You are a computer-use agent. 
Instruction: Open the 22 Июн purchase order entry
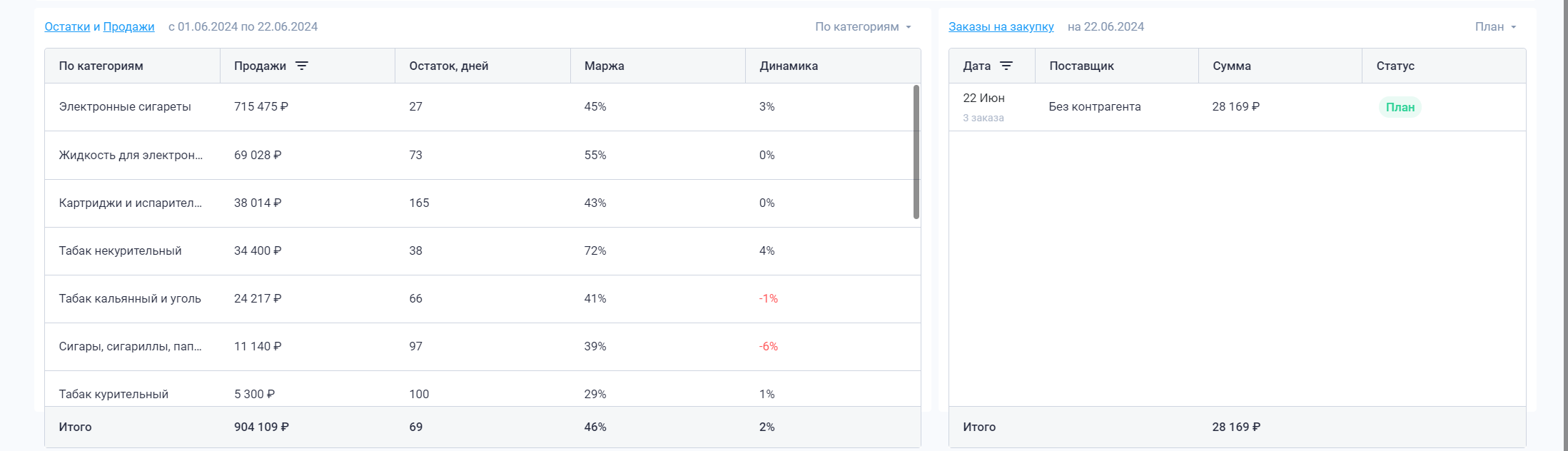tap(983, 98)
